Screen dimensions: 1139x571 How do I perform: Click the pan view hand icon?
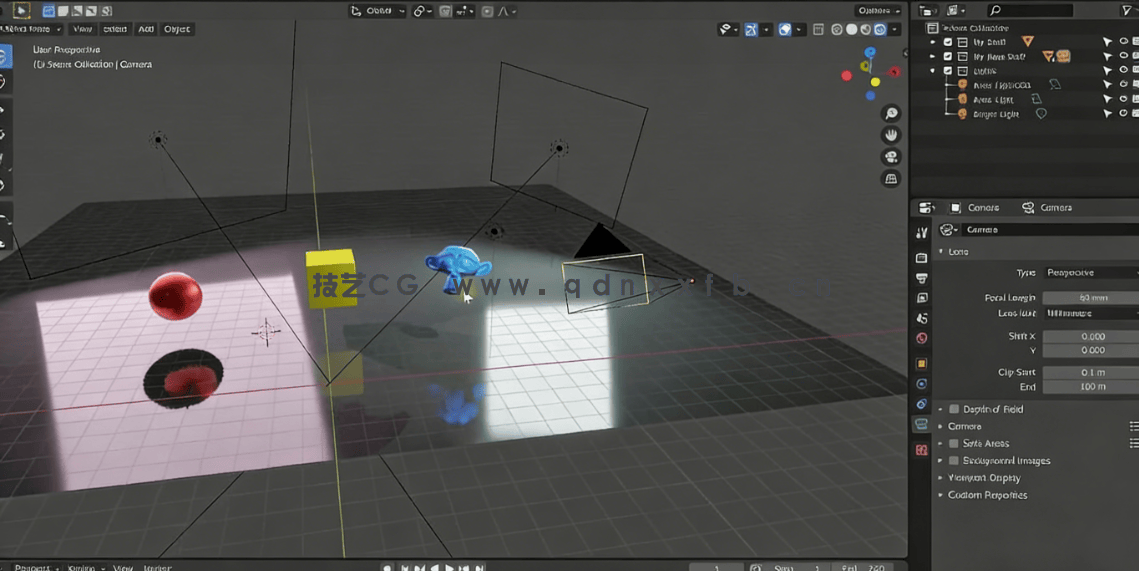pyautogui.click(x=891, y=135)
